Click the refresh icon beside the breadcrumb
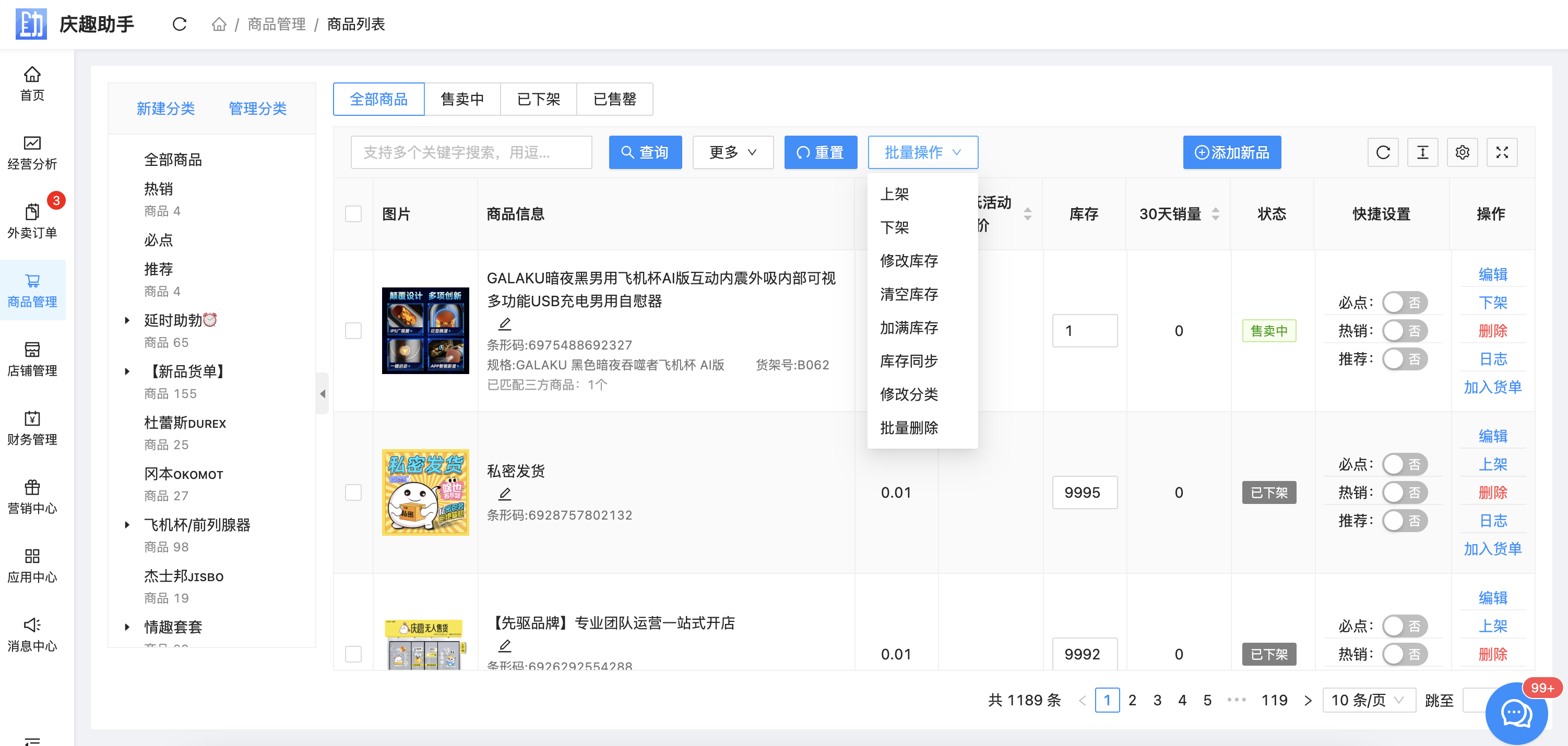The width and height of the screenshot is (1568, 746). [179, 25]
